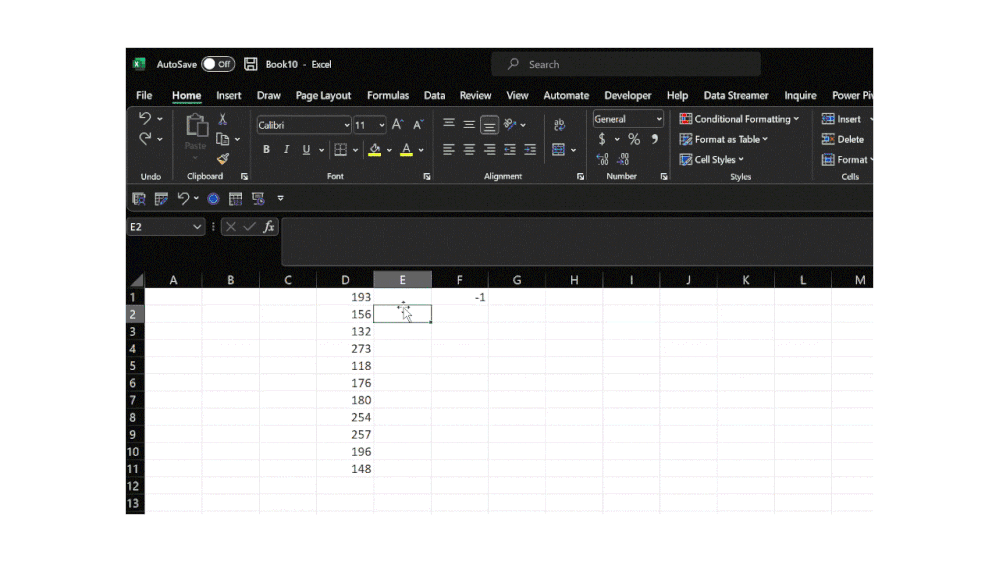
Task: Click the Search box
Action: coord(626,64)
